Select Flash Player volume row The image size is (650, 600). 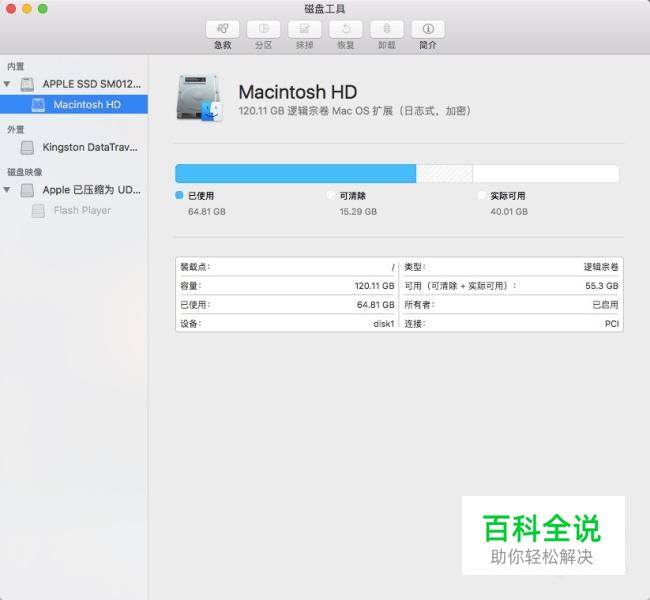pyautogui.click(x=74, y=211)
